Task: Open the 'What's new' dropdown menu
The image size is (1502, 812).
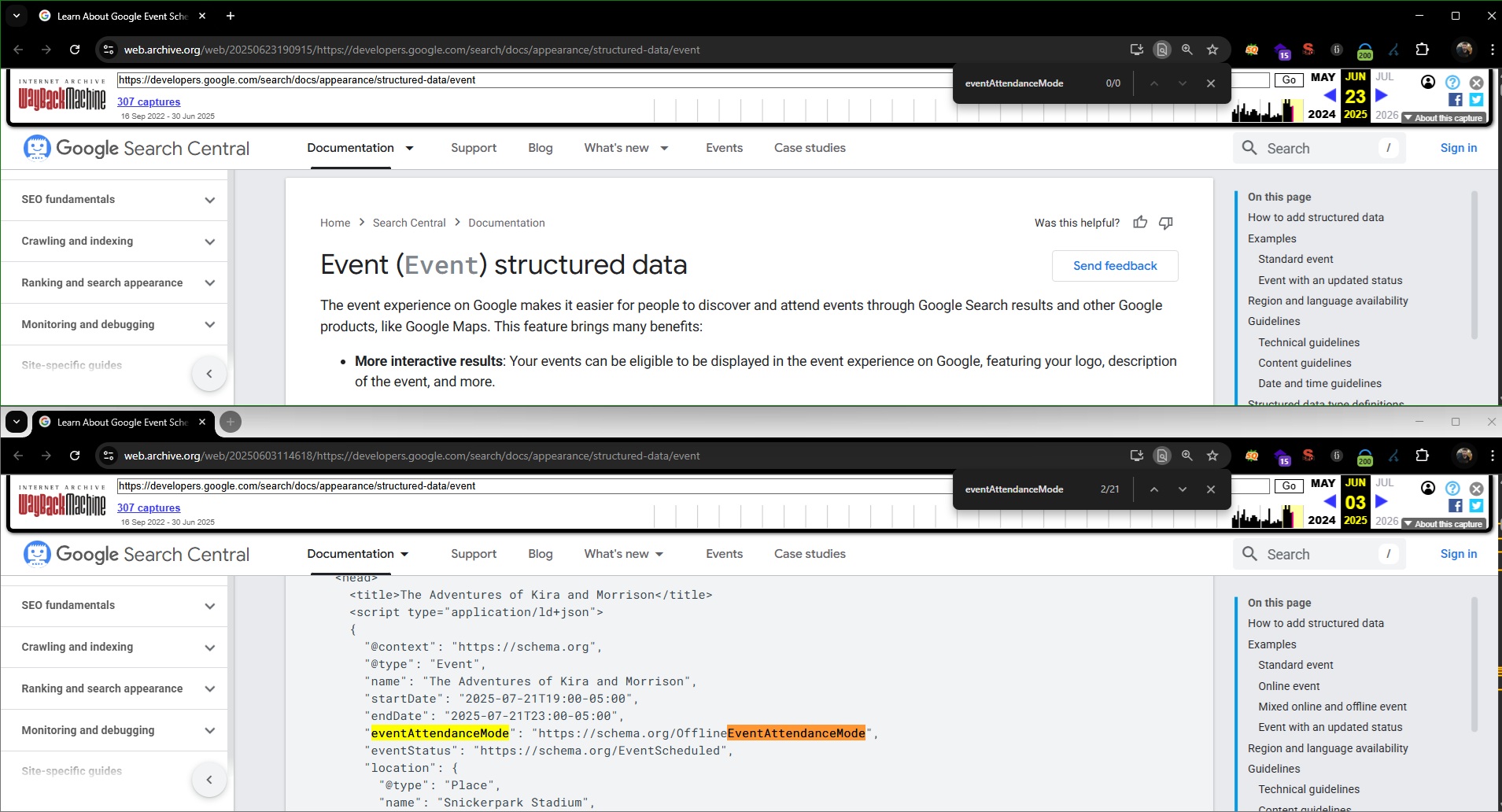Action: (x=627, y=148)
